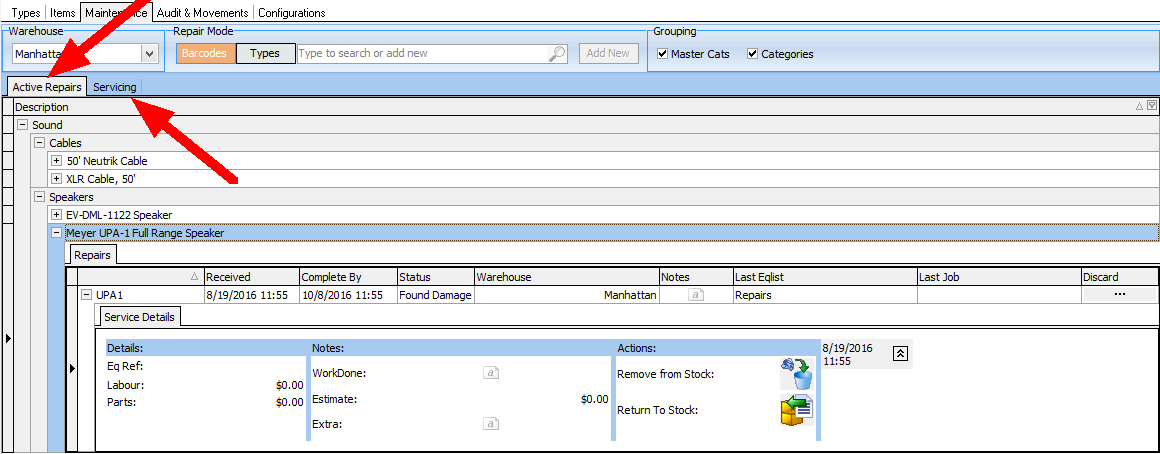The height and width of the screenshot is (454, 1160).
Task: Open the Audit & Movements tab
Action: (203, 13)
